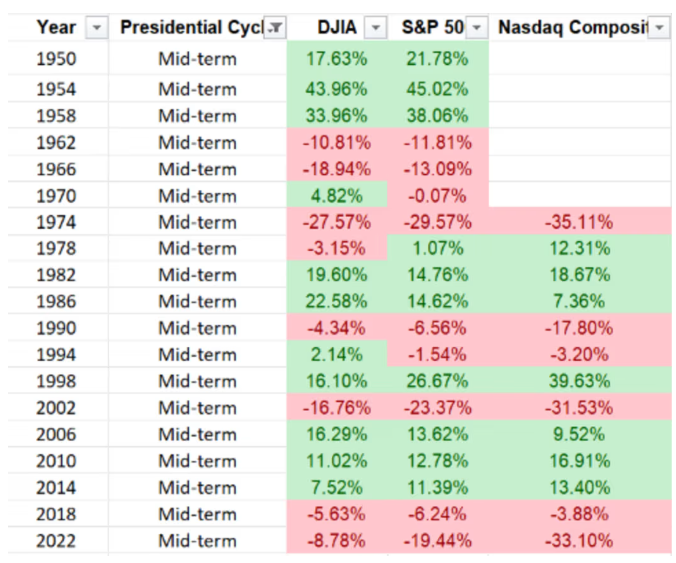676x563 pixels.
Task: Open the S&P 500 filter dropdown
Action: point(477,28)
